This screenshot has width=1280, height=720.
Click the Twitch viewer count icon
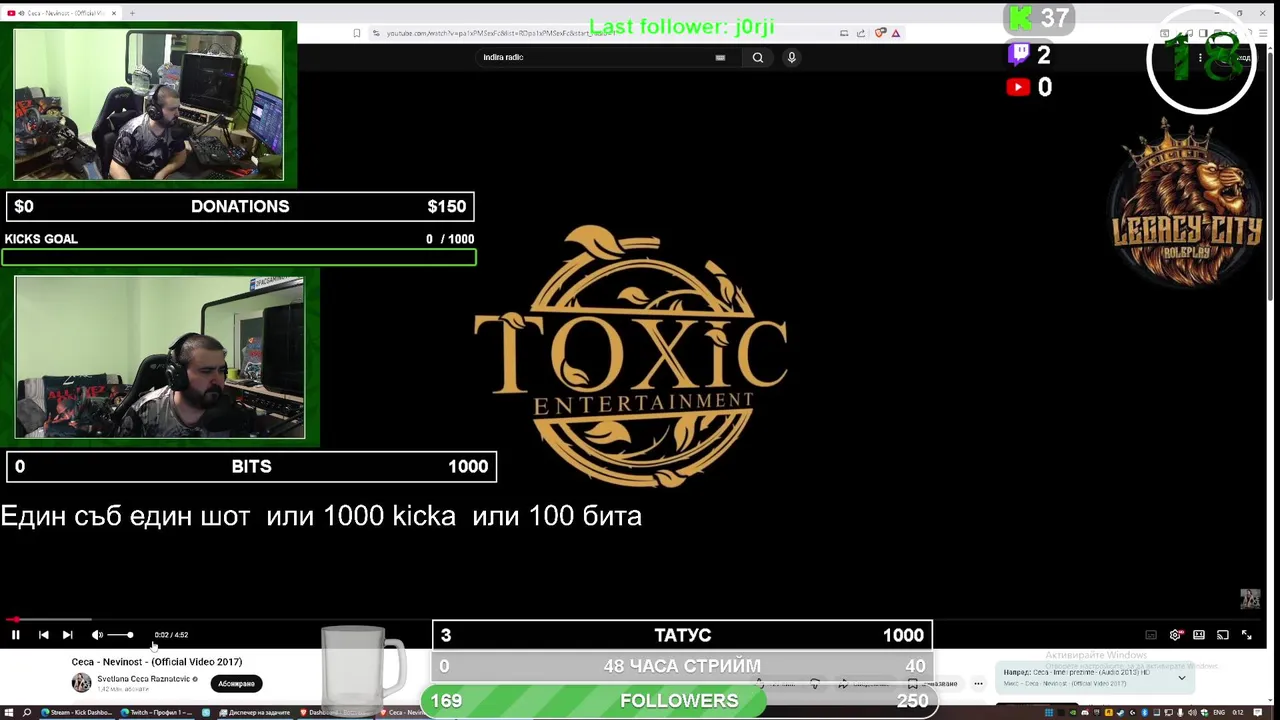1018,54
